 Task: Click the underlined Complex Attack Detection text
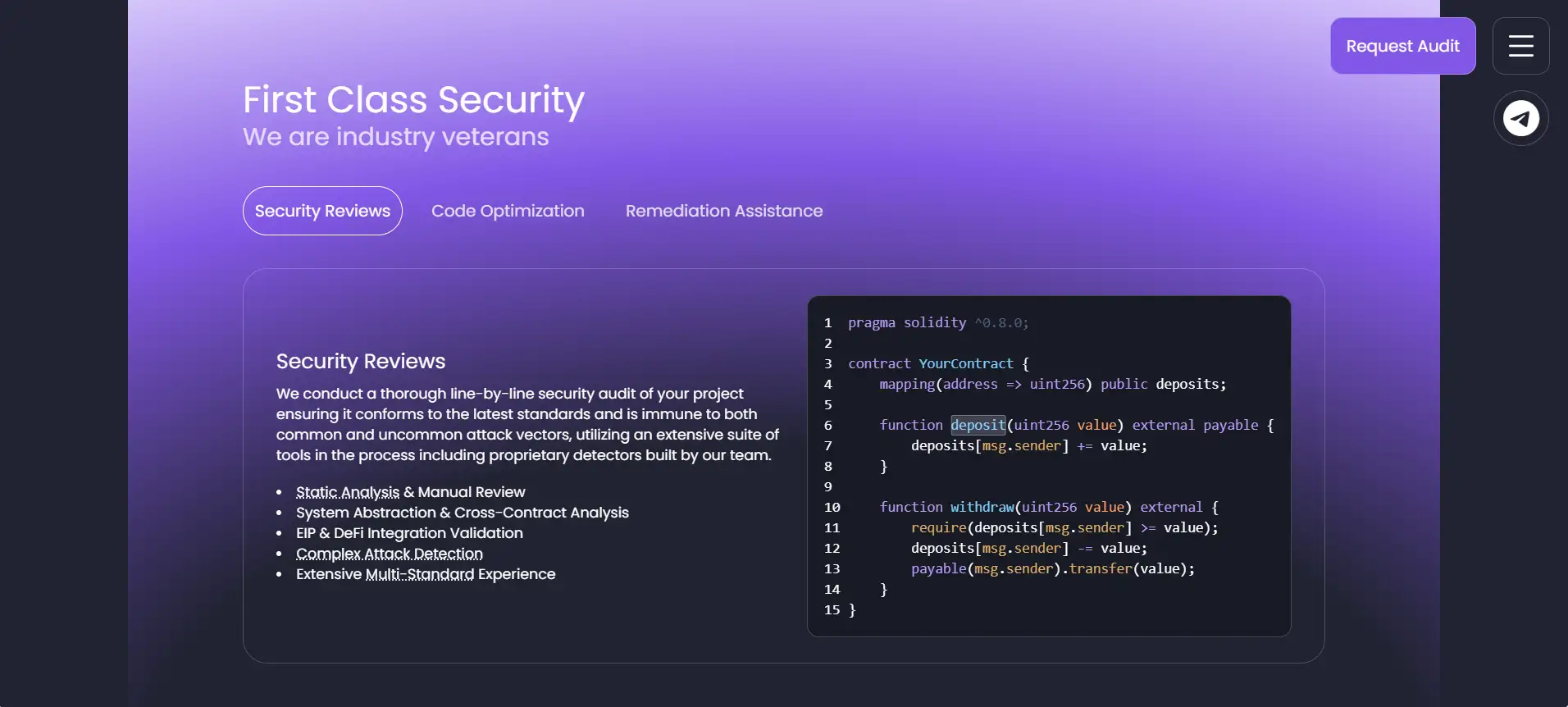pos(389,554)
